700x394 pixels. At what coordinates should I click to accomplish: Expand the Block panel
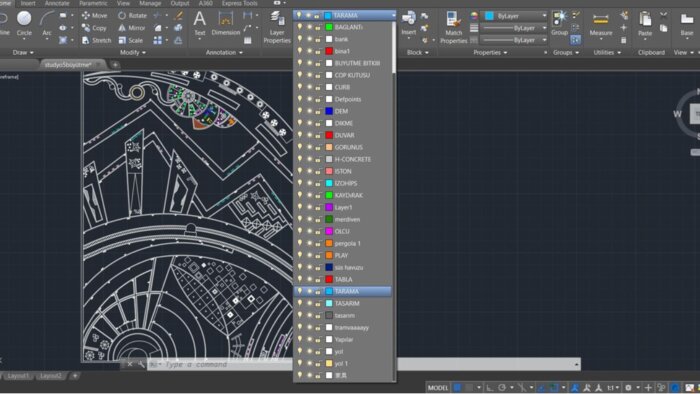pyautogui.click(x=417, y=52)
